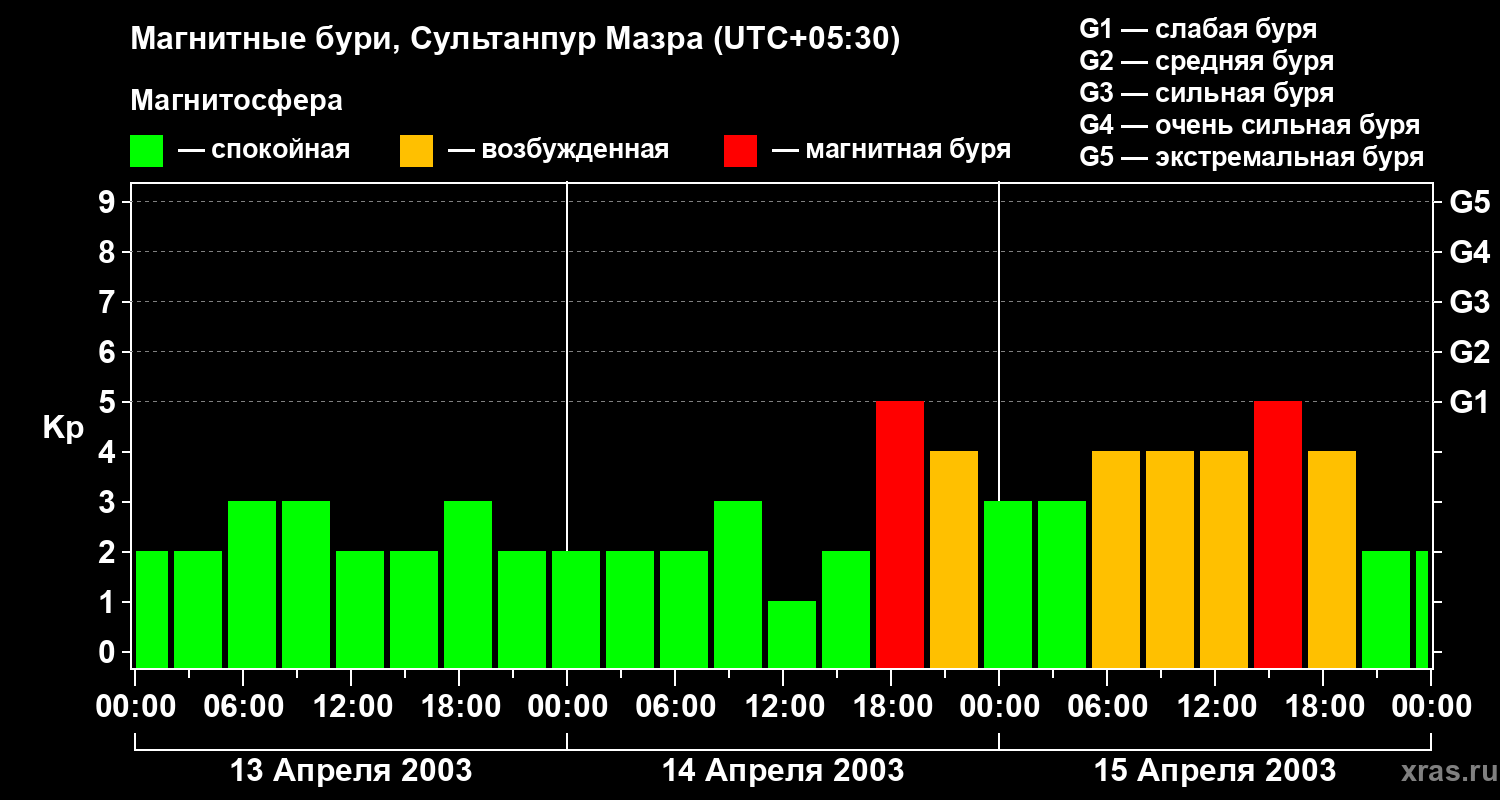1500x800 pixels.
Task: Click the G3 label on the right axis
Action: pos(1470,302)
